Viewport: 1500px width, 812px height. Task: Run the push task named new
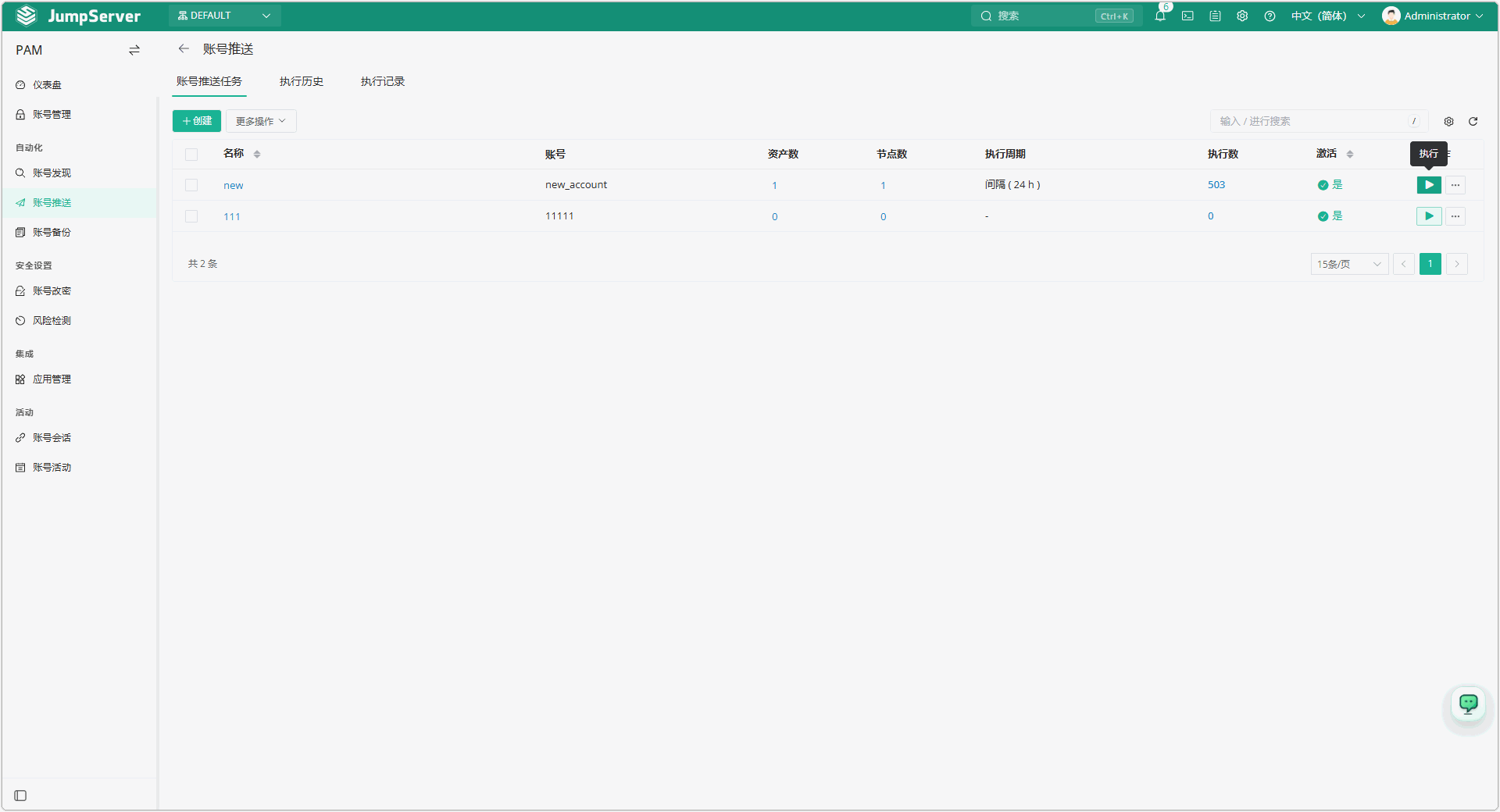tap(1429, 185)
